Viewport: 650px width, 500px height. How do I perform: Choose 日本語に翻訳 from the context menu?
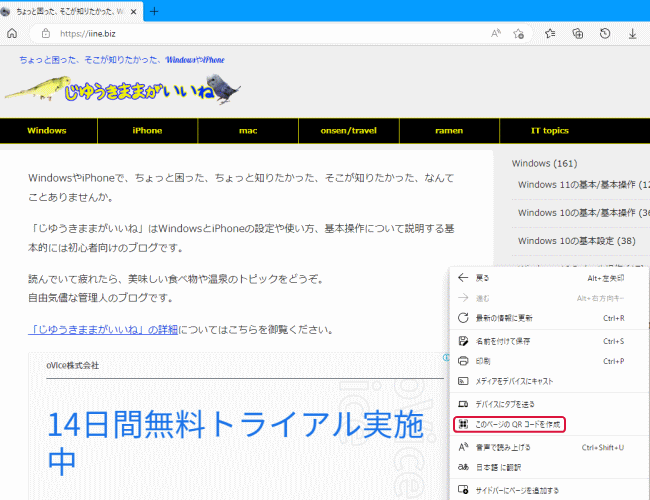point(549,467)
